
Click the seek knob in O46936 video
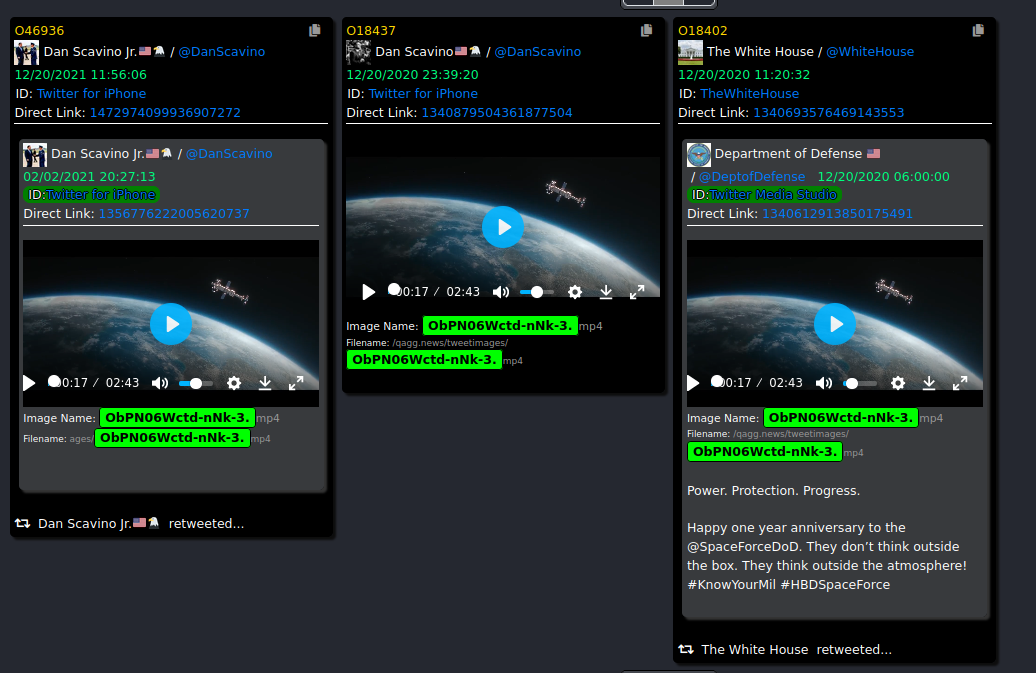(x=54, y=381)
